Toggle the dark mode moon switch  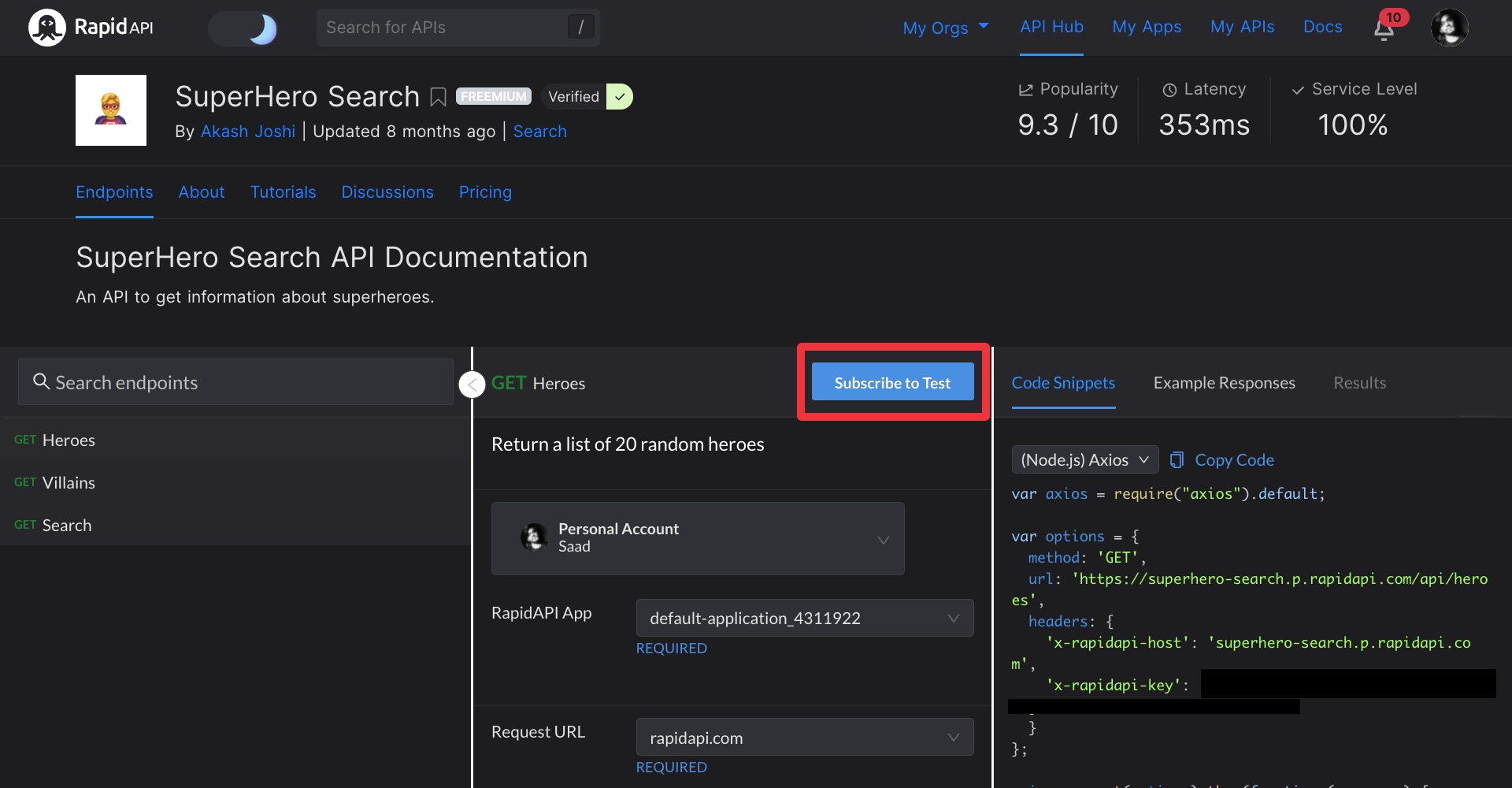[243, 28]
